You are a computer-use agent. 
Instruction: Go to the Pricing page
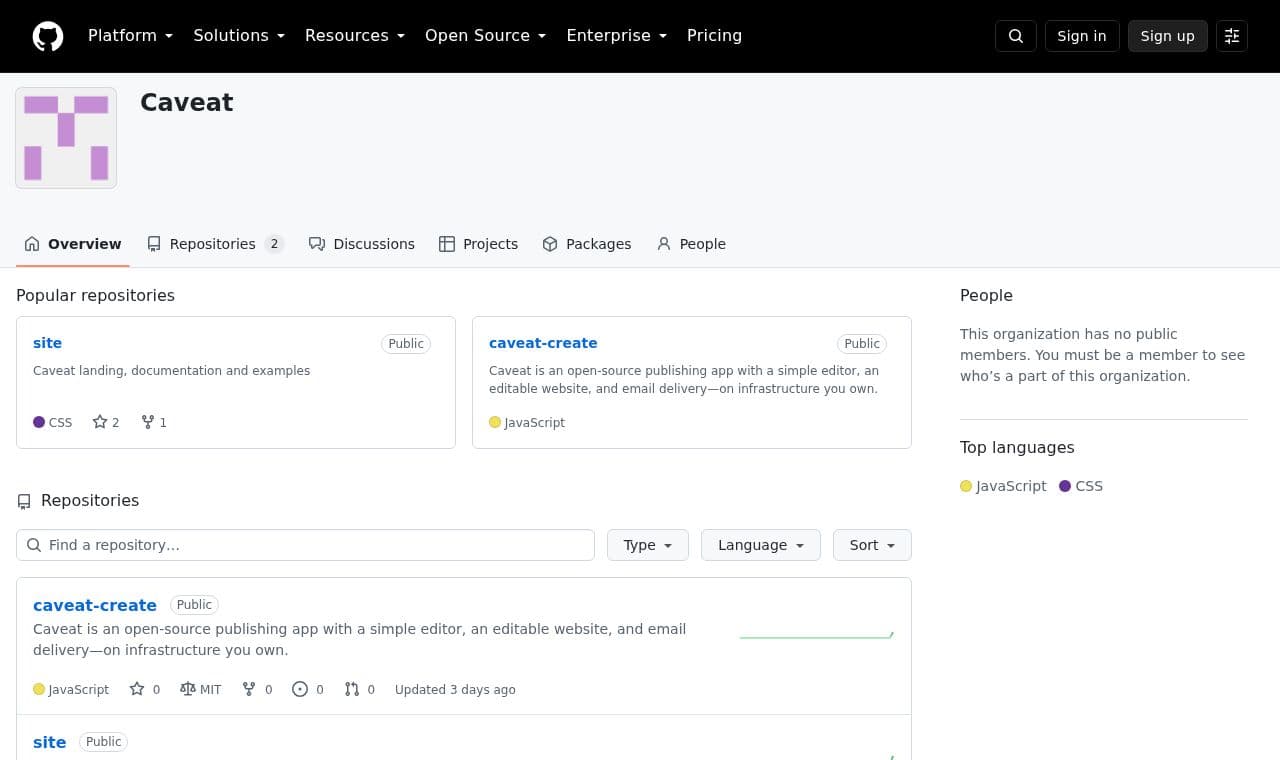714,36
